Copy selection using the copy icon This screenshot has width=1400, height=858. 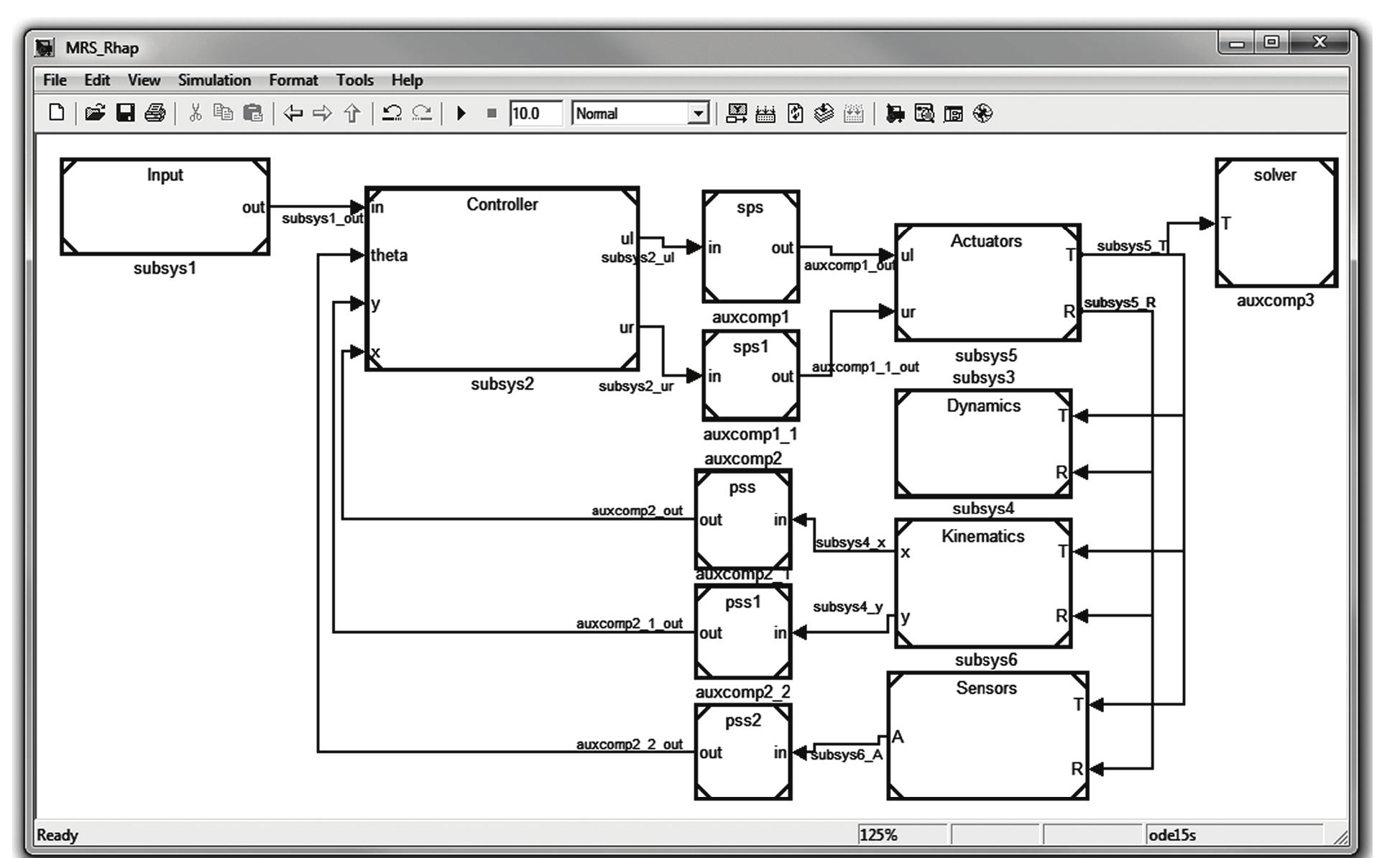pyautogui.click(x=224, y=113)
